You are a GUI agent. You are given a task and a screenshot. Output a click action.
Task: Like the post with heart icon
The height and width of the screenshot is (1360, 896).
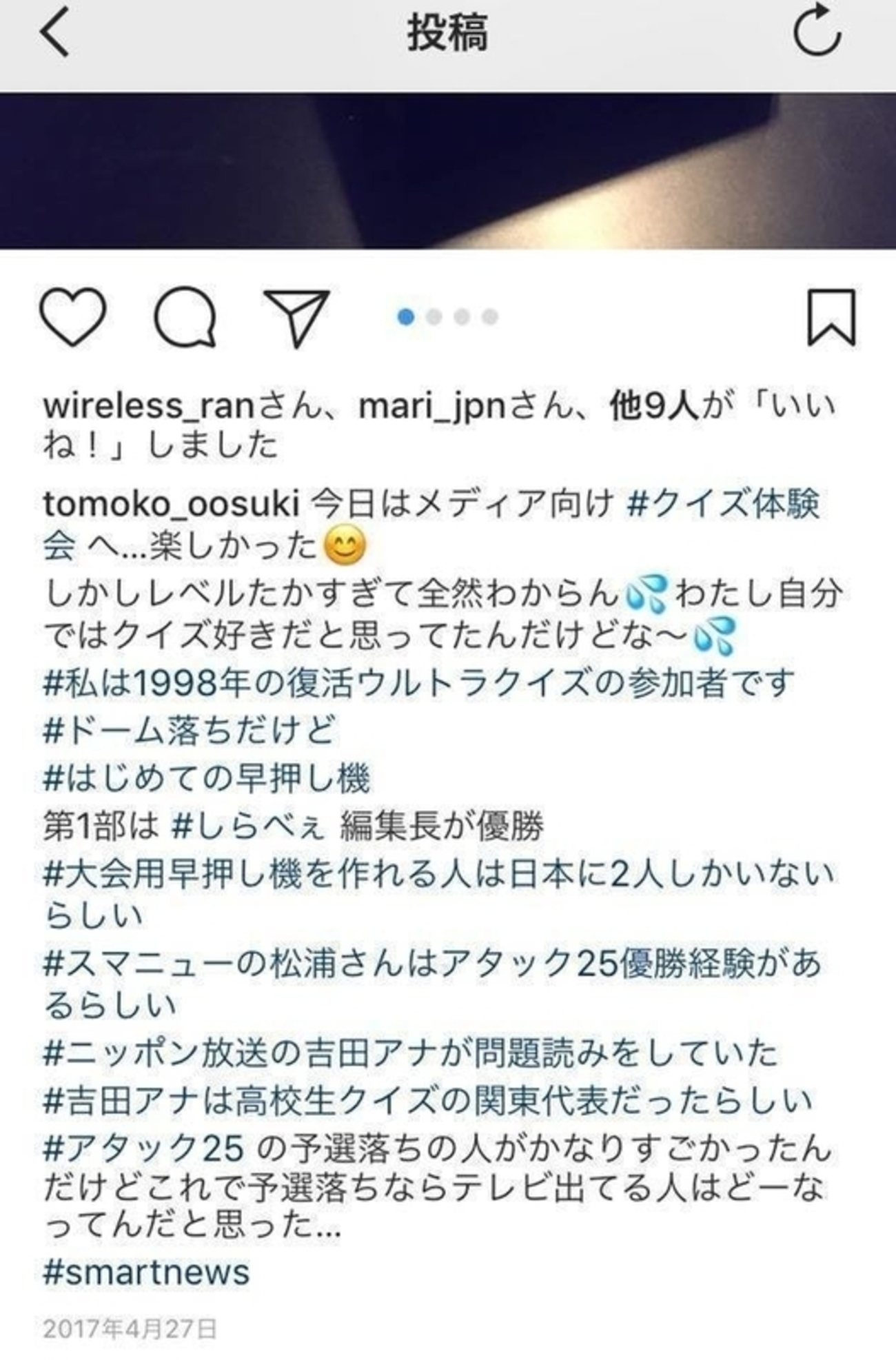click(72, 317)
